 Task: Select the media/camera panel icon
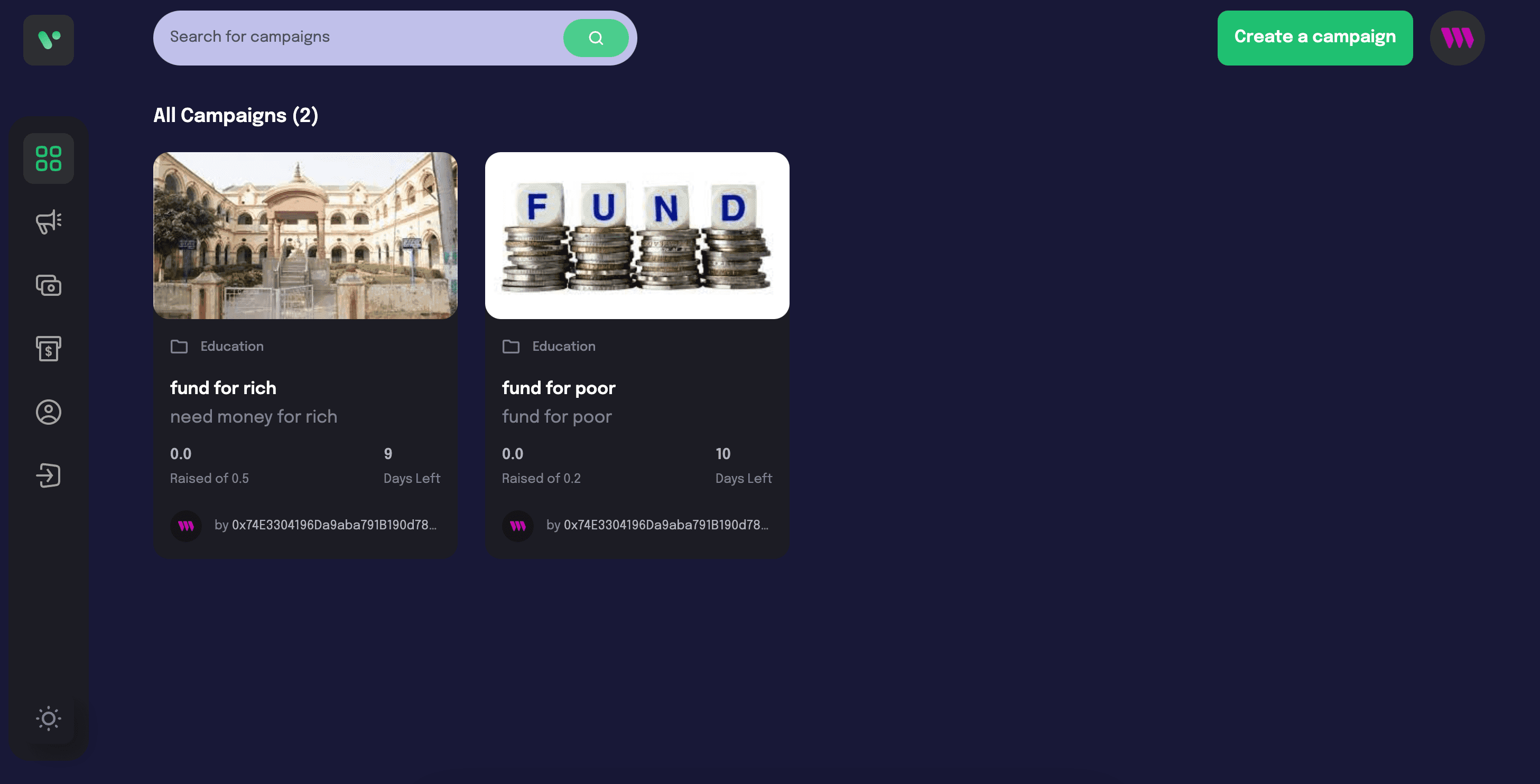coord(48,284)
